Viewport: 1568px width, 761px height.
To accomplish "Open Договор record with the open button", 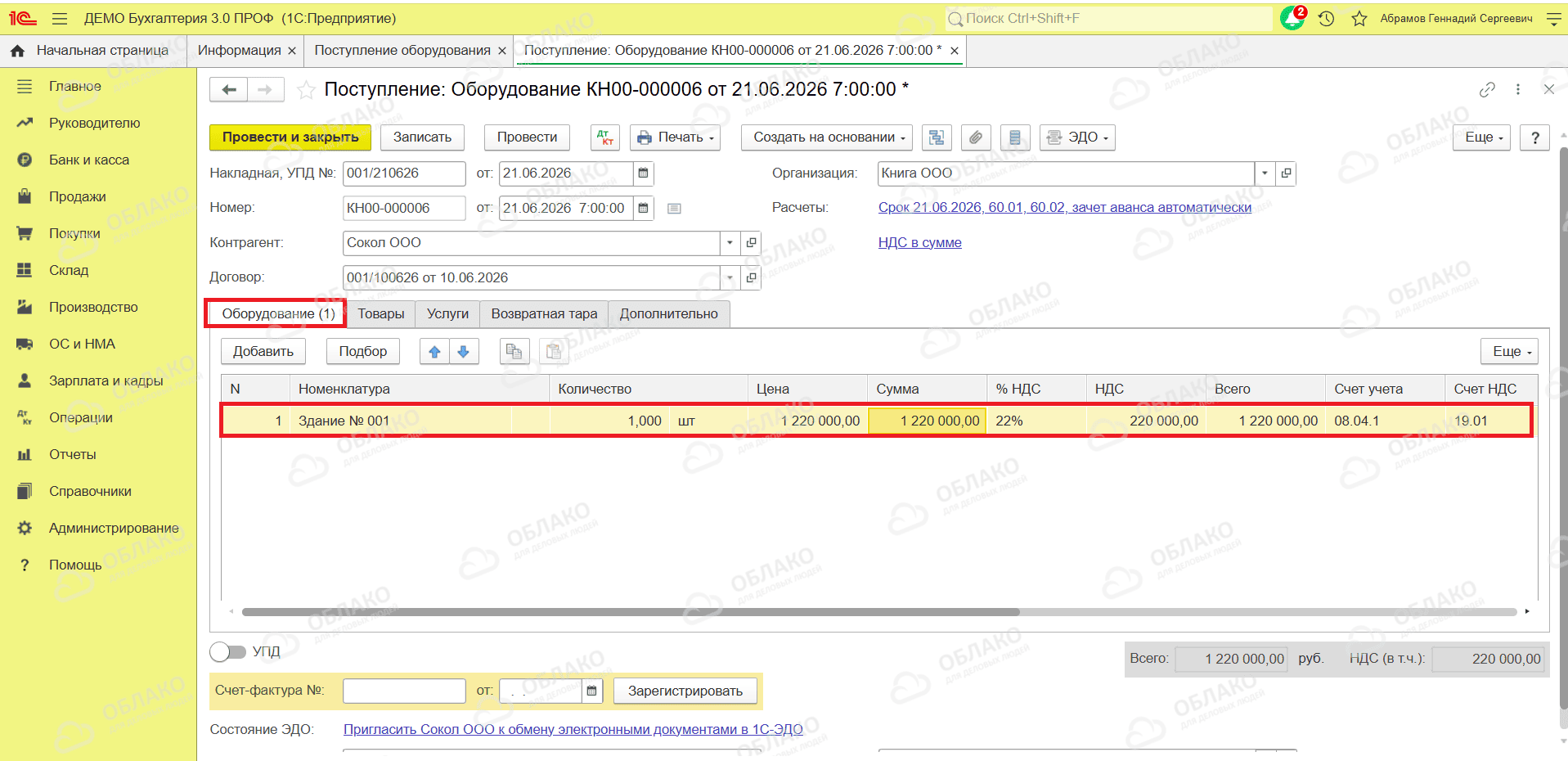I will point(751,278).
